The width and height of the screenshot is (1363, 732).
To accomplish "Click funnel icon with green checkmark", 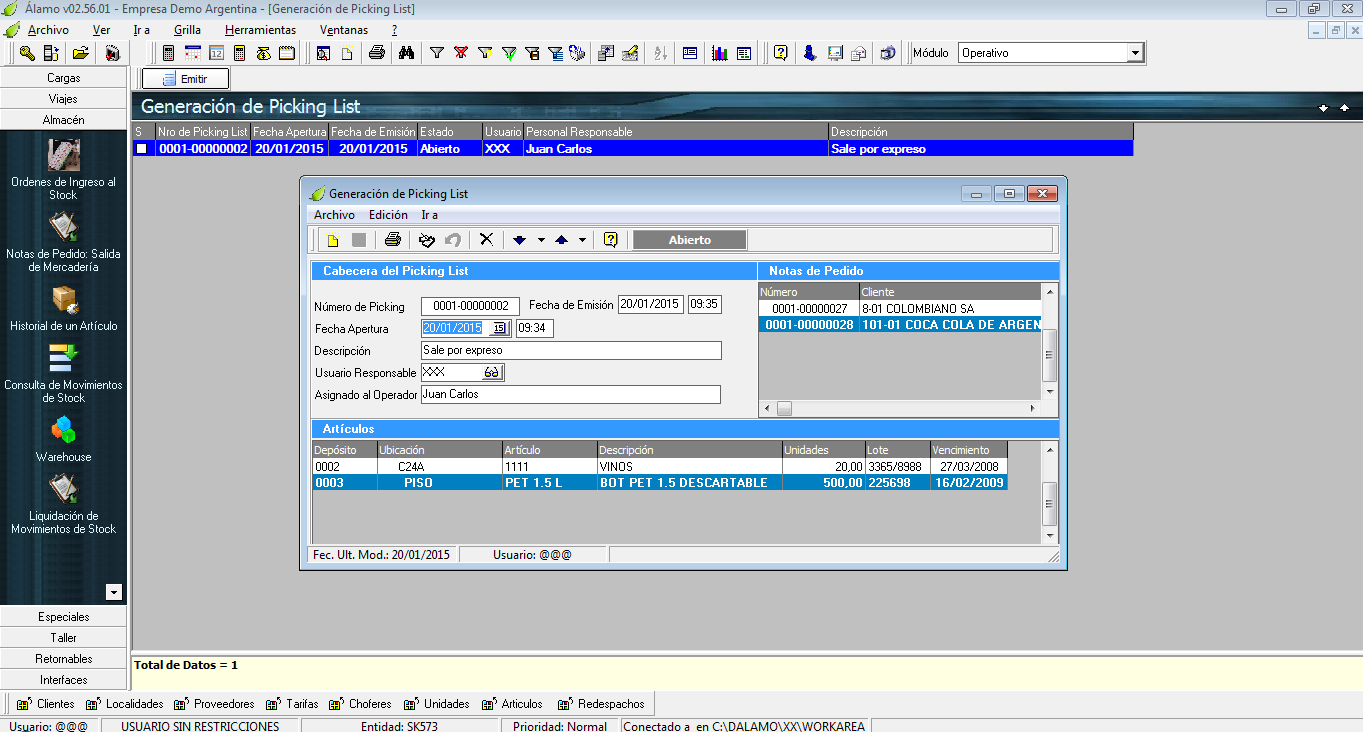I will coord(509,53).
